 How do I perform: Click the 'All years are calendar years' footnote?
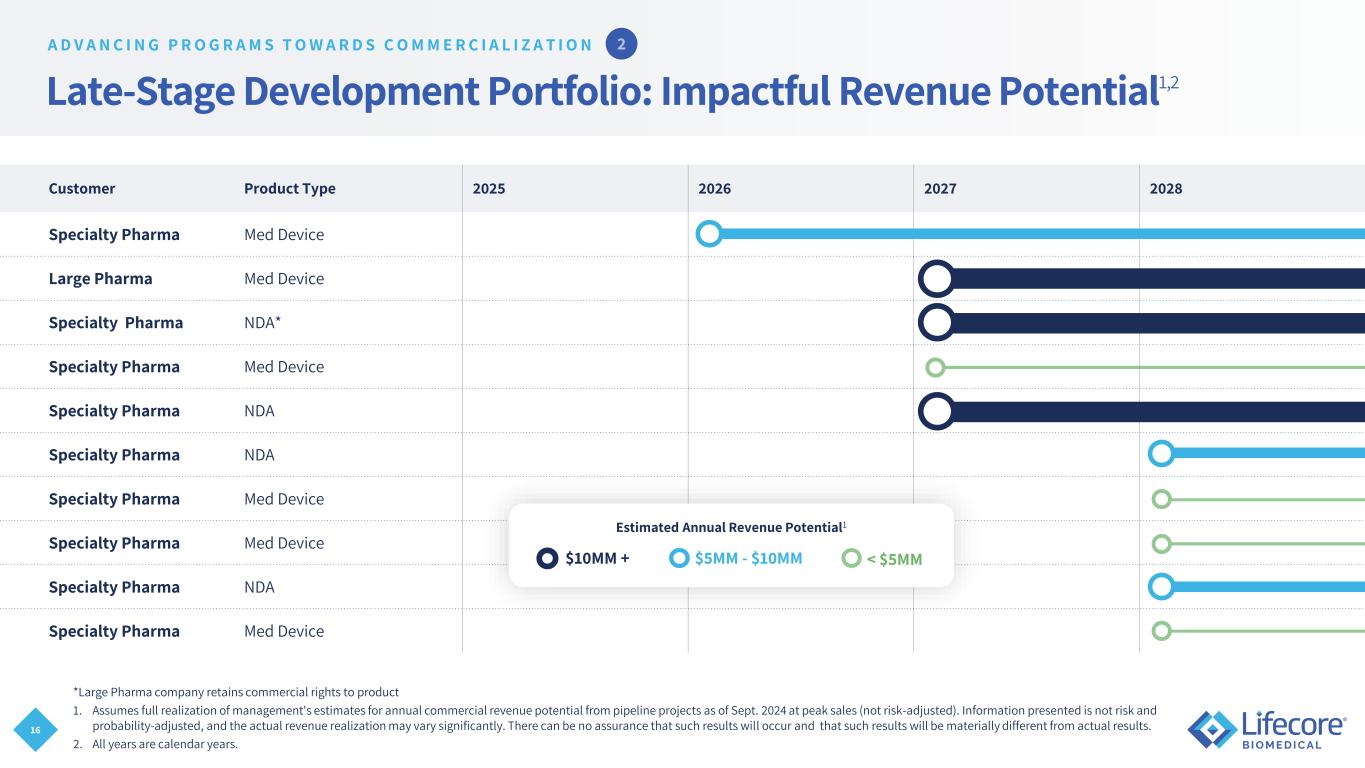point(164,743)
